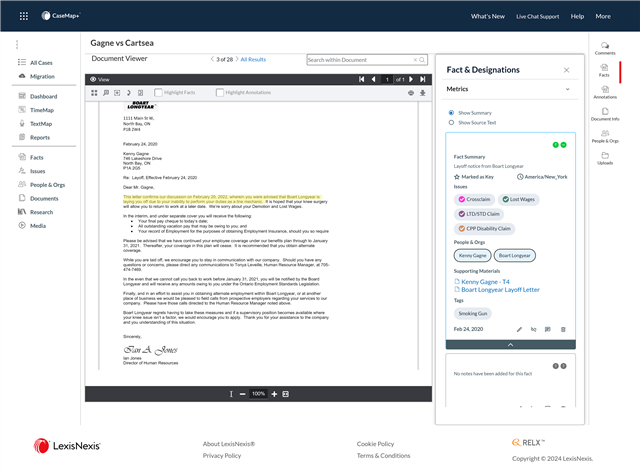640x474 pixels.
Task: Collapse the fact card with the chevron bar
Action: 511,345
